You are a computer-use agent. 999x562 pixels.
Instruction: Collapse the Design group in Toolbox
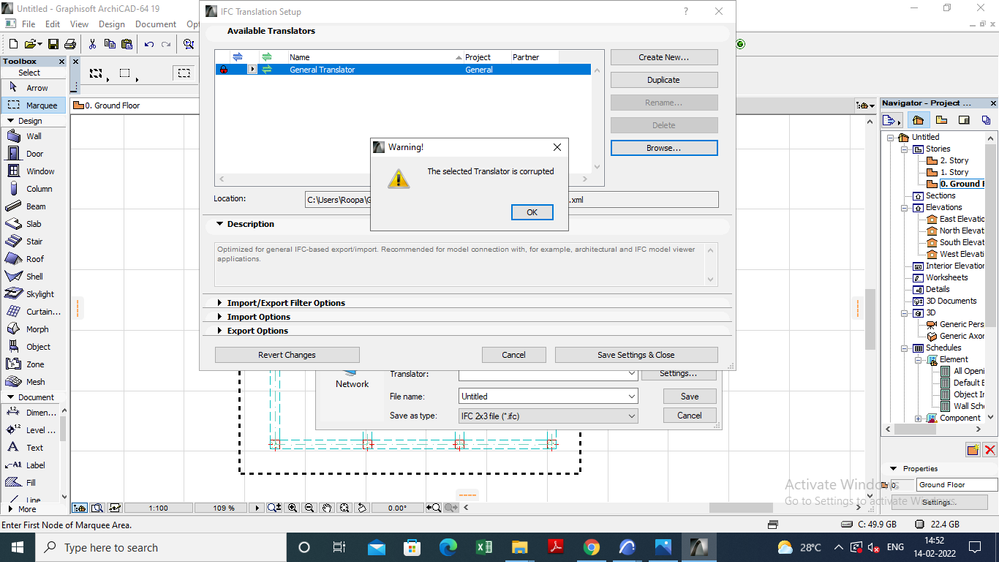point(11,120)
